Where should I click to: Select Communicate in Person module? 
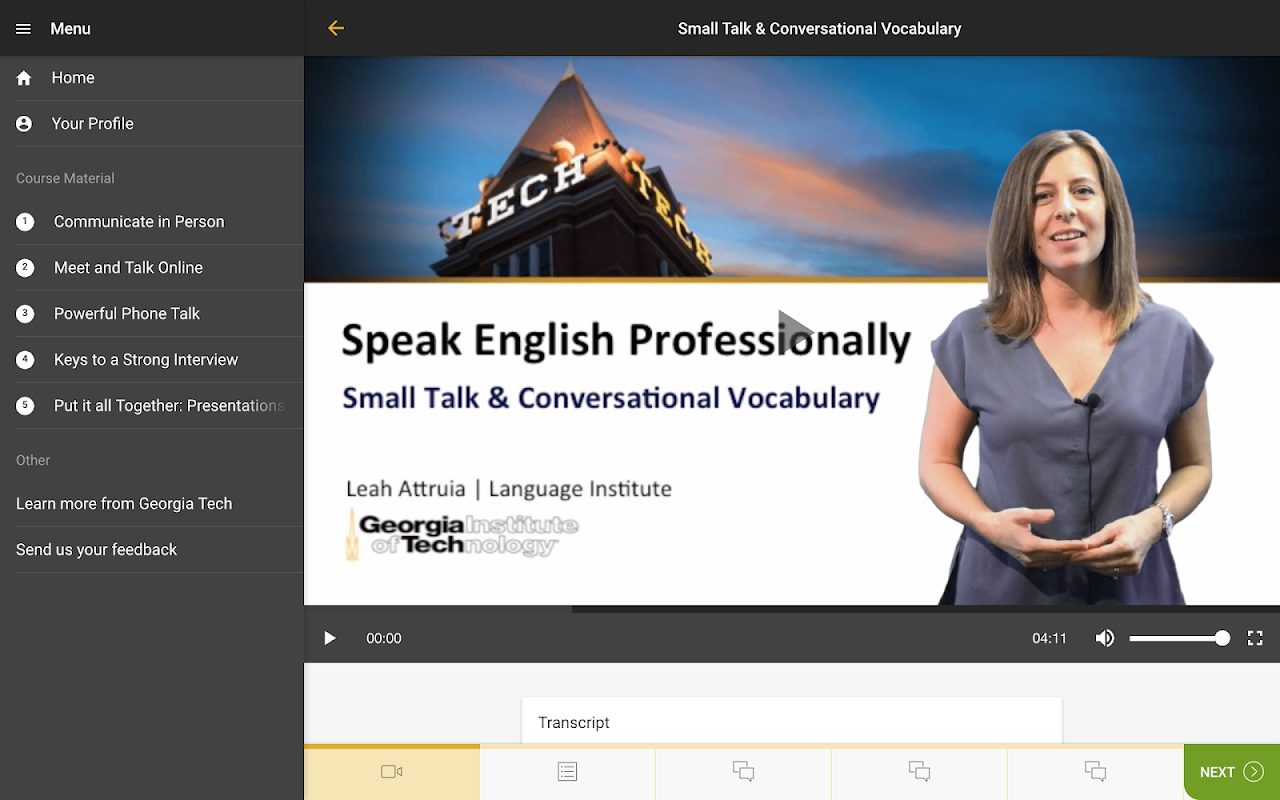pos(152,222)
